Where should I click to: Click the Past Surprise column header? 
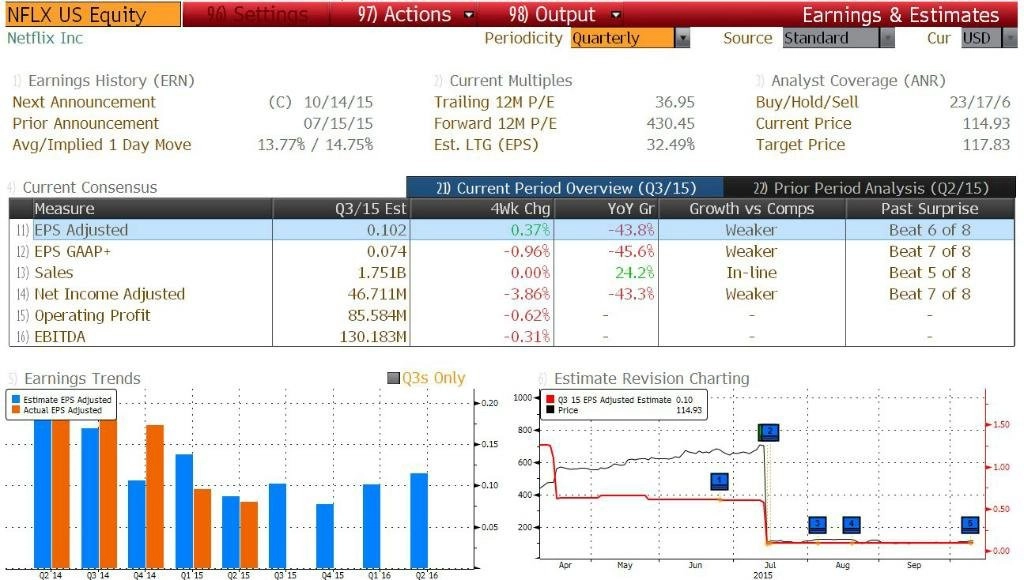pyautogui.click(x=929, y=208)
